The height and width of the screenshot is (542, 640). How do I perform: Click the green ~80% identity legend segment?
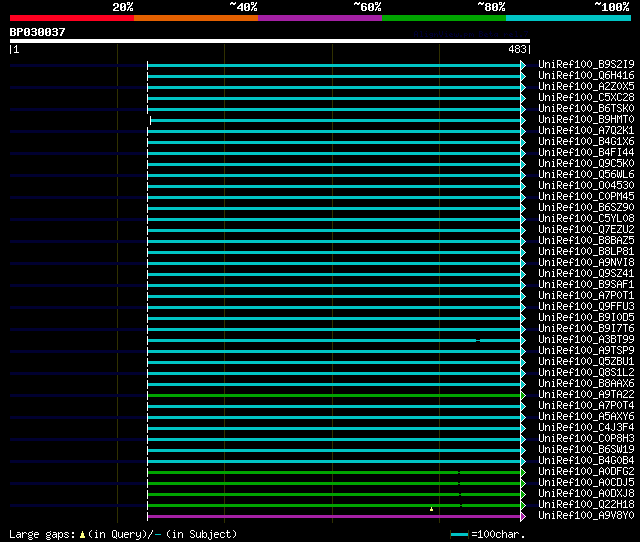444,18
